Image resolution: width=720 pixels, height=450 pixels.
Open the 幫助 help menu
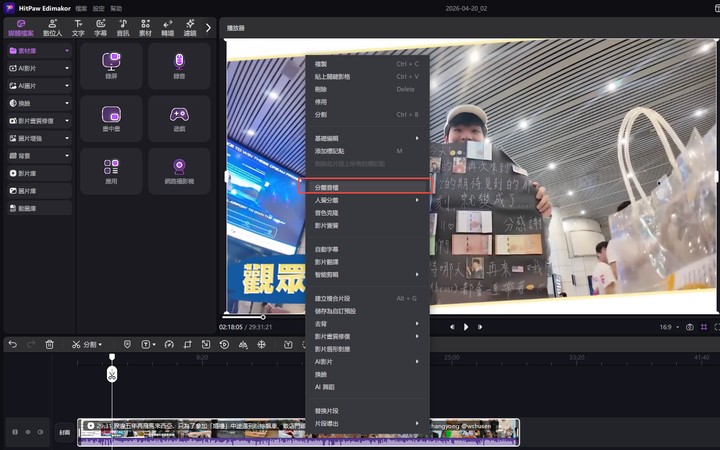tap(116, 8)
